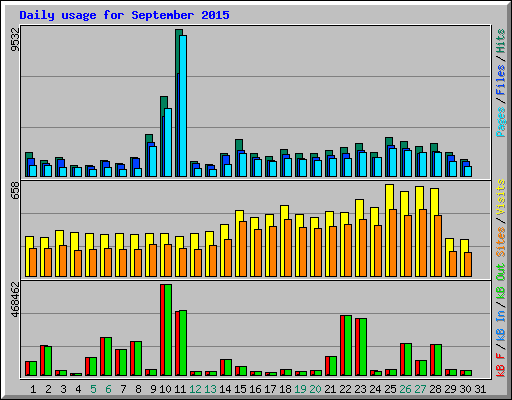Click day label 14 on the x-axis
Screen dimensions: 512x400
point(225,389)
